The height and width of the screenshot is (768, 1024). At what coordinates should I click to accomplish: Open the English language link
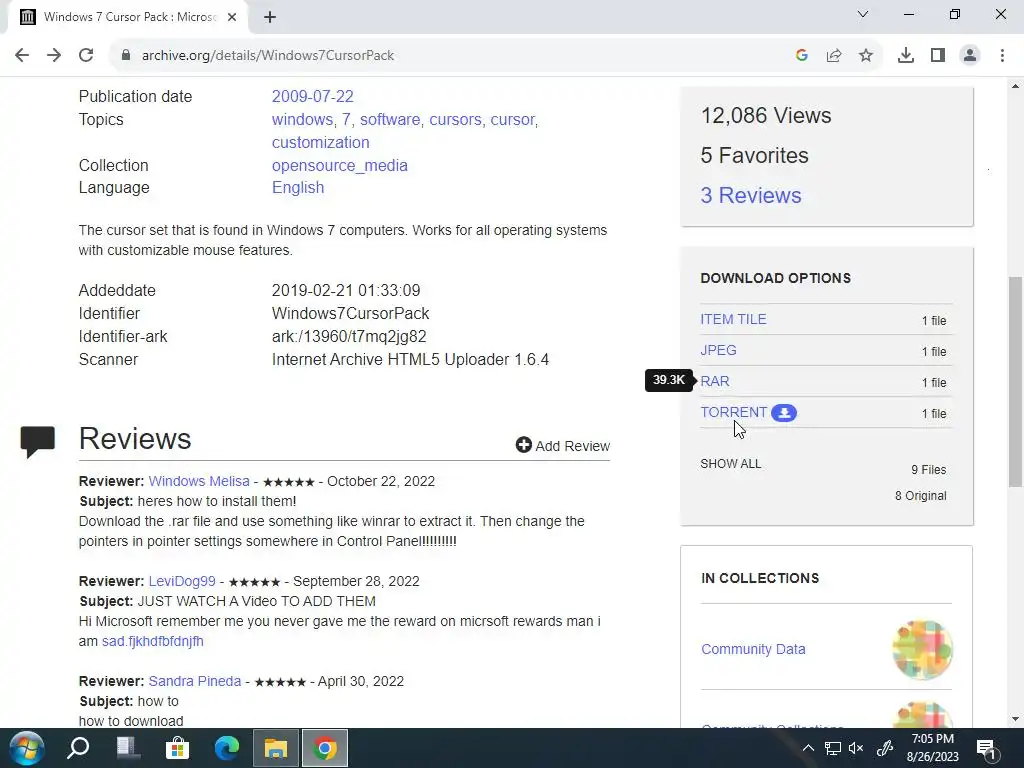coord(298,187)
